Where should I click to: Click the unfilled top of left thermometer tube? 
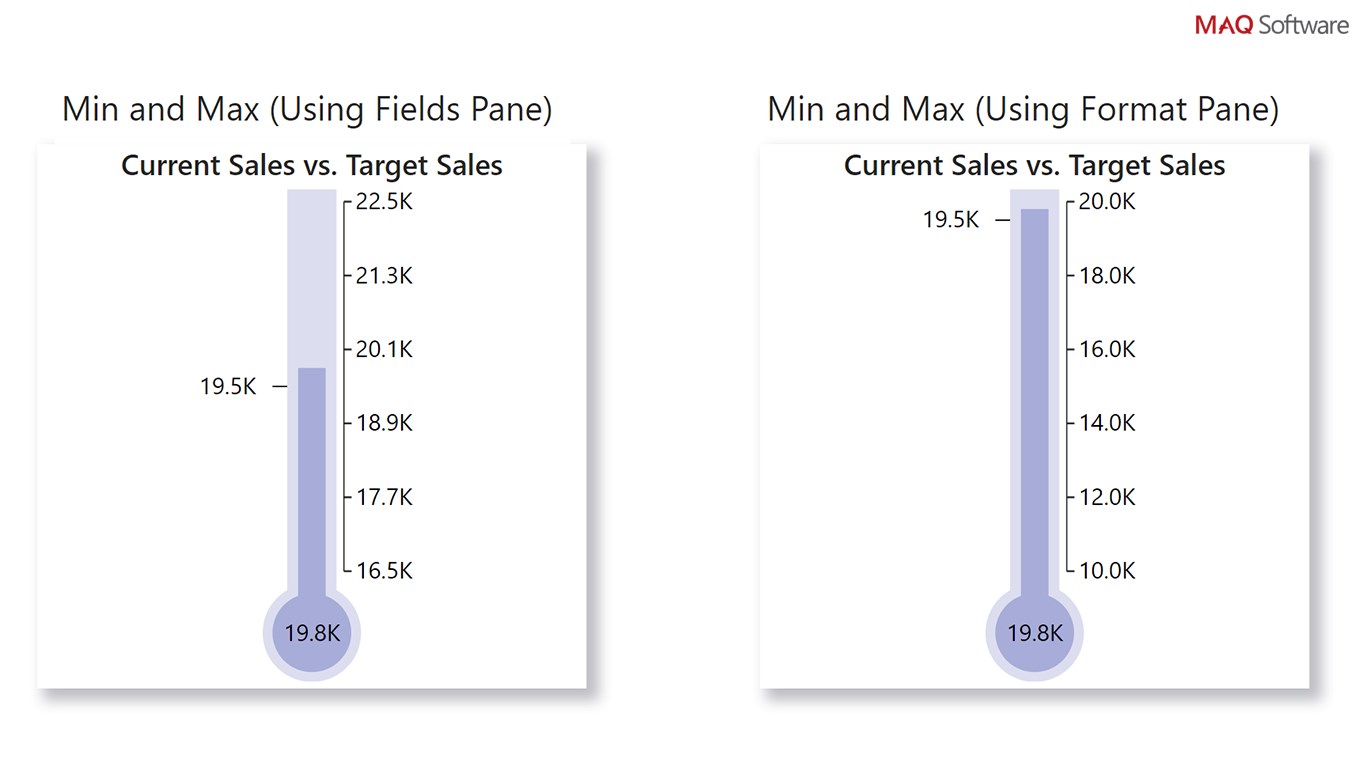click(312, 280)
